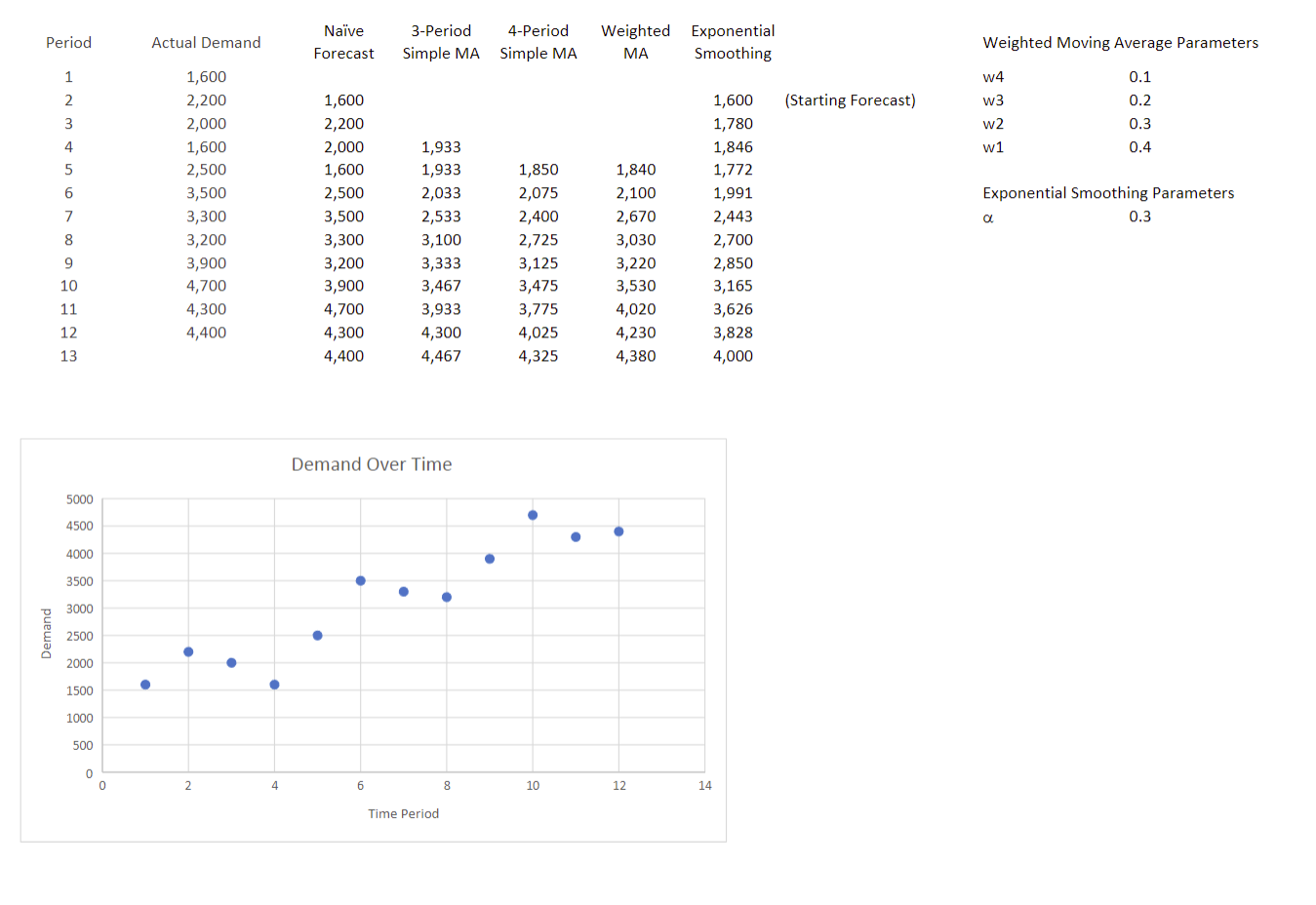This screenshot has width=1316, height=905.
Task: Click the w4 weight value 0.1
Action: click(1139, 77)
